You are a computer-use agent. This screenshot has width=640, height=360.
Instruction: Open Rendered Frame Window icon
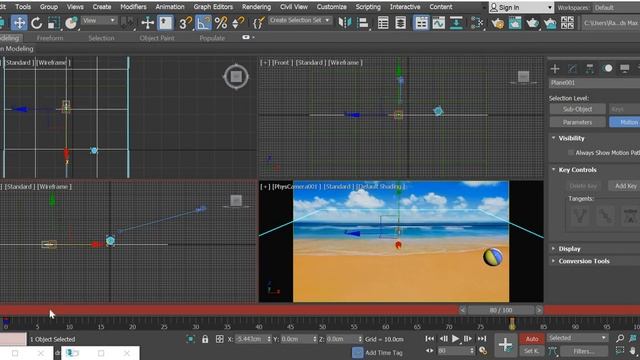click(x=515, y=23)
